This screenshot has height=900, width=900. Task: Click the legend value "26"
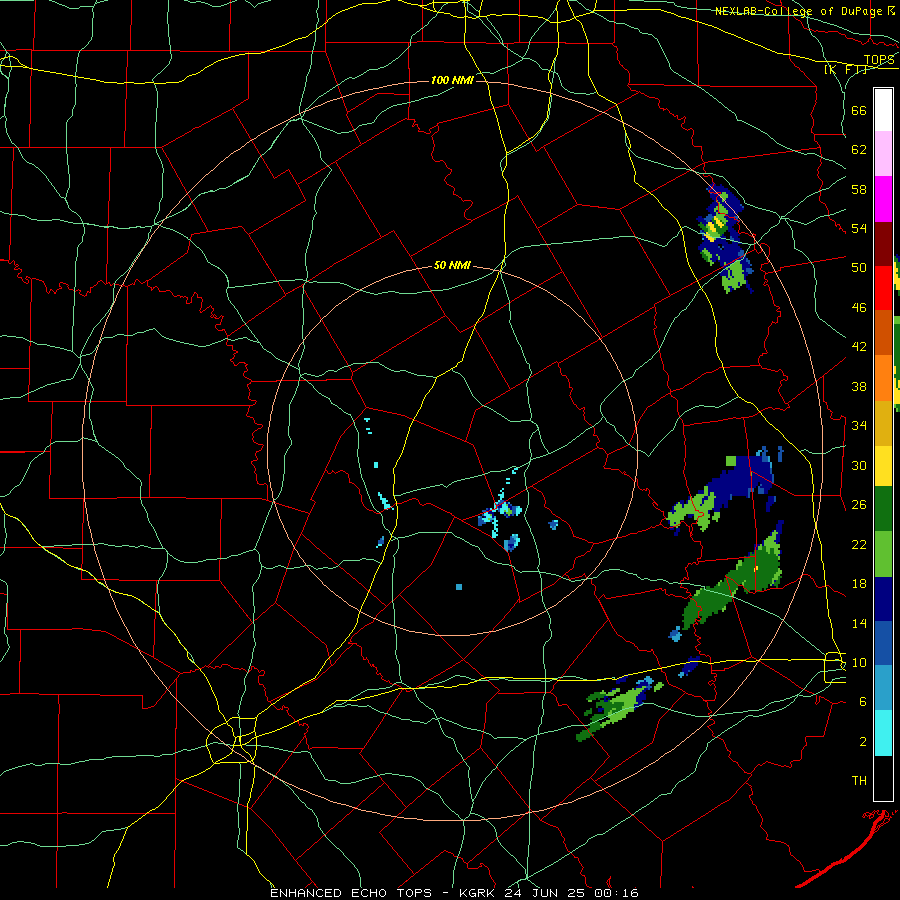(859, 505)
